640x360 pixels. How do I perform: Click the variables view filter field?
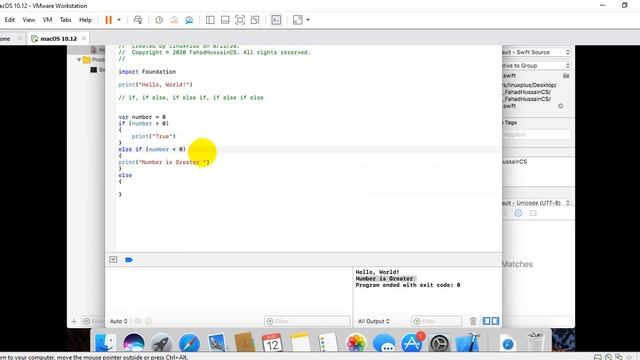click(x=307, y=321)
